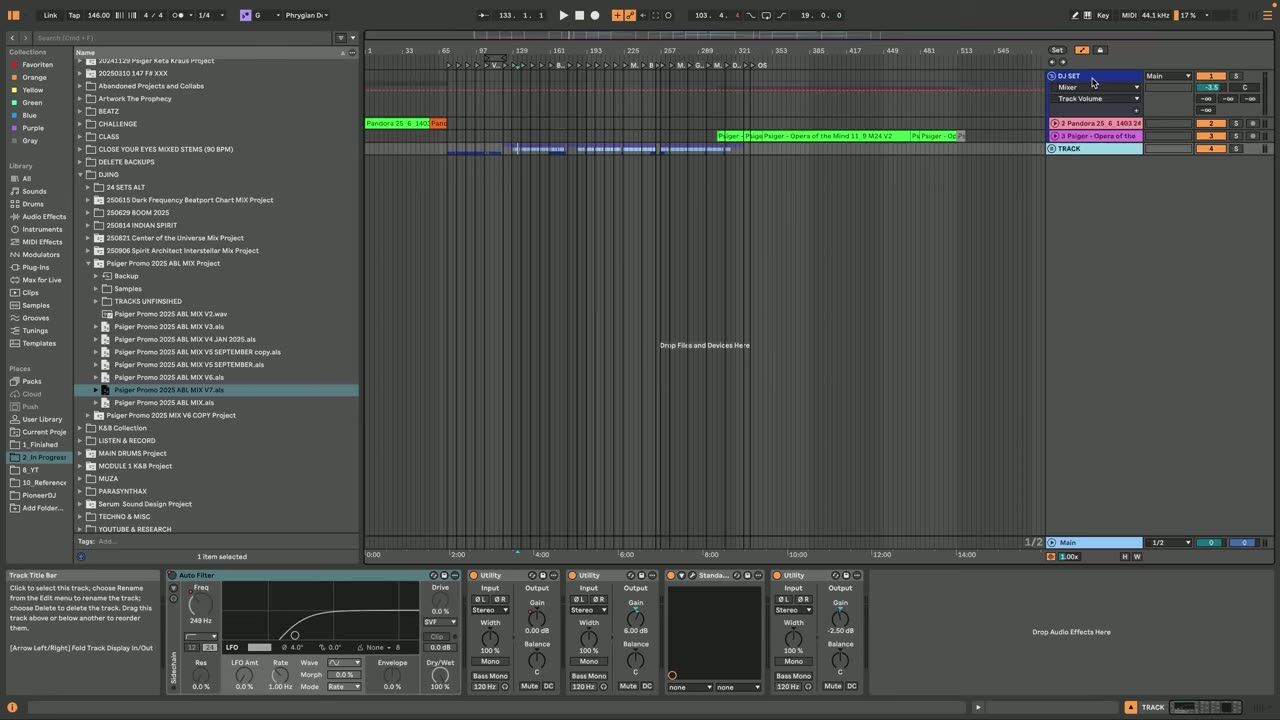The image size is (1280, 720).
Task: Collapse the Psiger Promo 2025 ABL MIX Project folder
Action: coord(88,263)
